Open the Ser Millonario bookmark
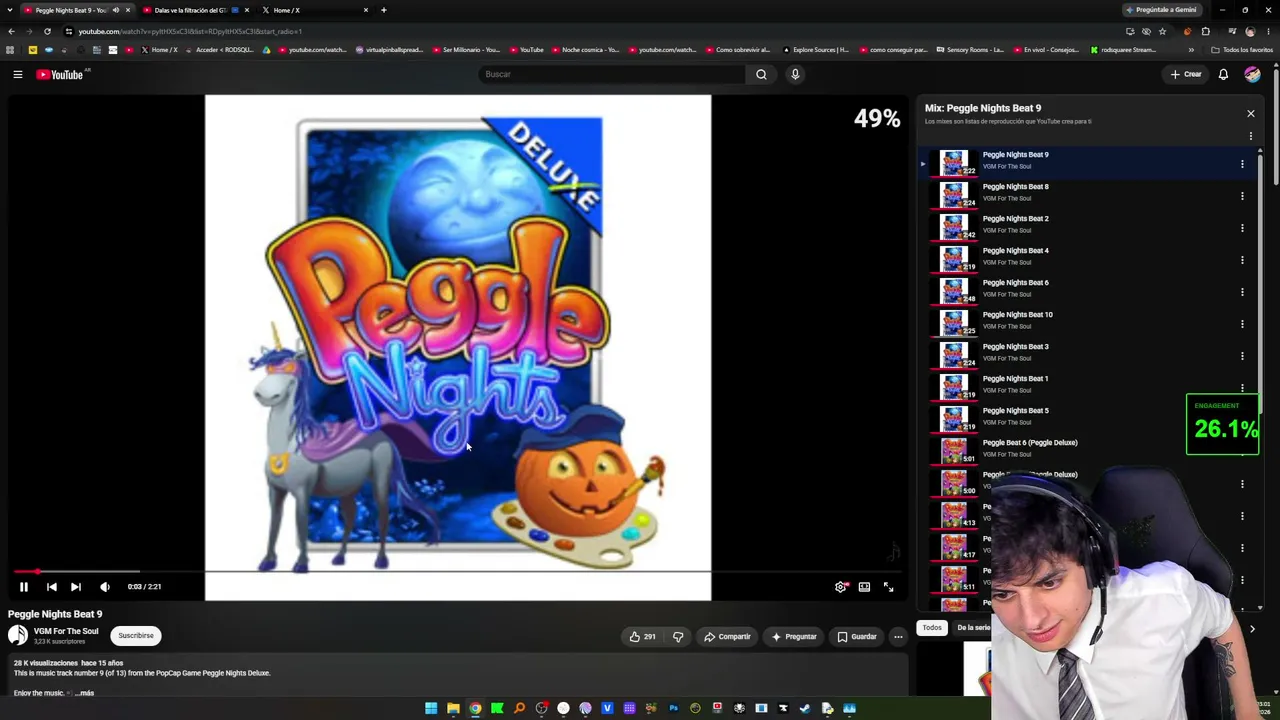 click(x=466, y=50)
